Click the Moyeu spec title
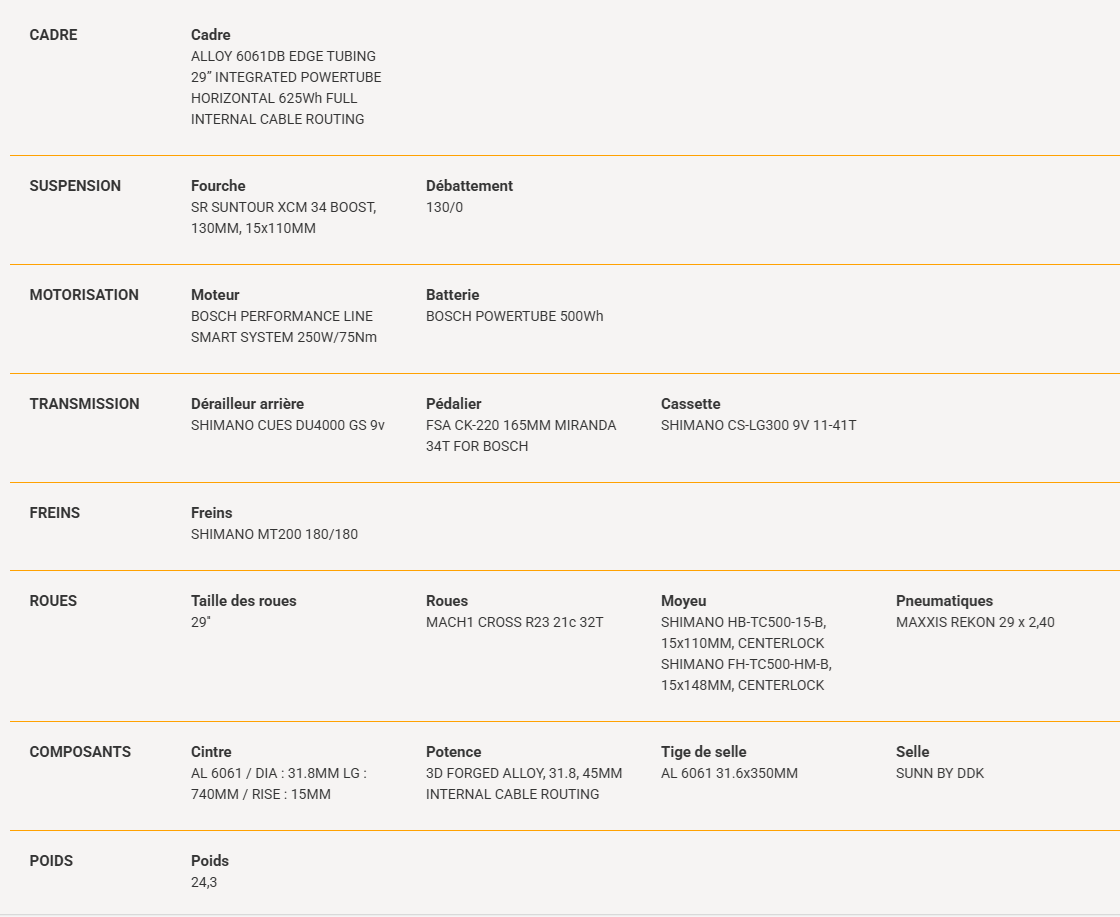Image resolution: width=1120 pixels, height=917 pixels. 684,601
